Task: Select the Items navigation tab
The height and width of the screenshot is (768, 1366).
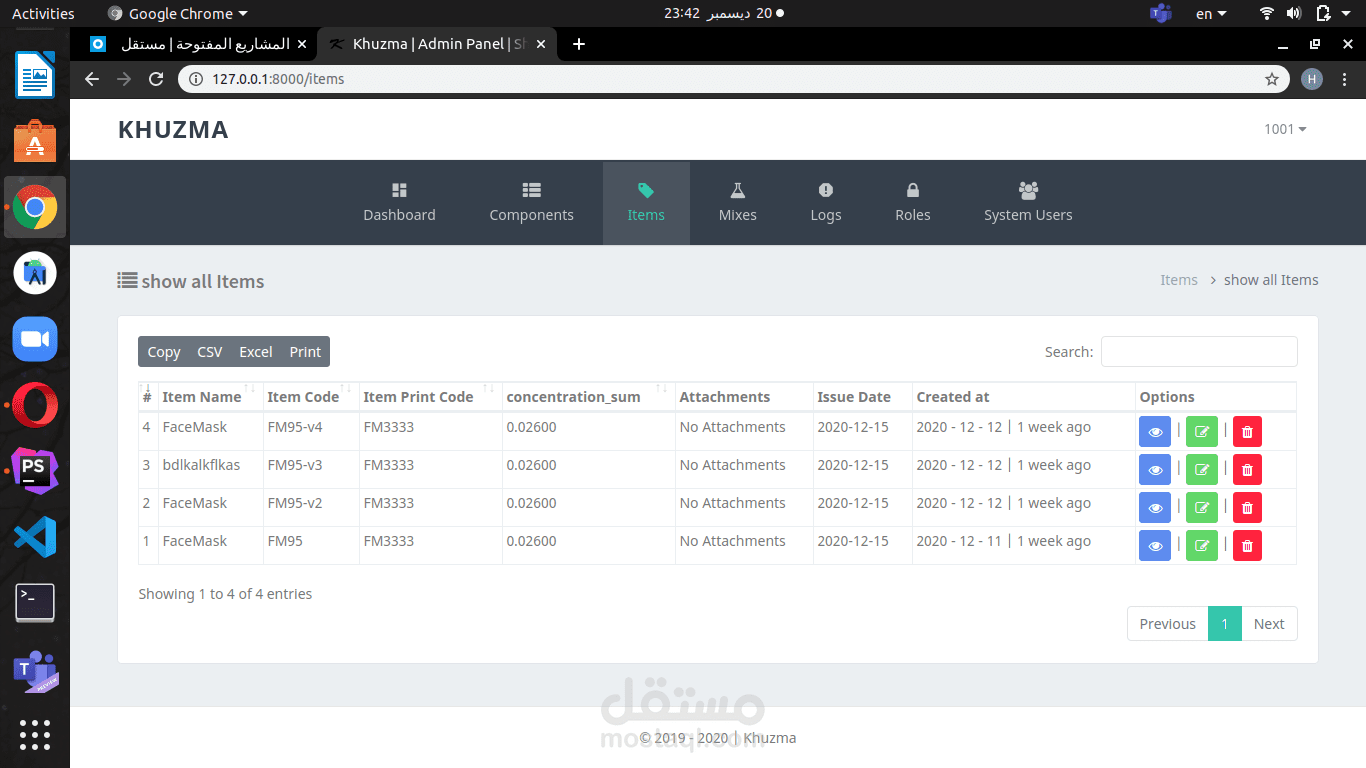Action: [x=646, y=203]
